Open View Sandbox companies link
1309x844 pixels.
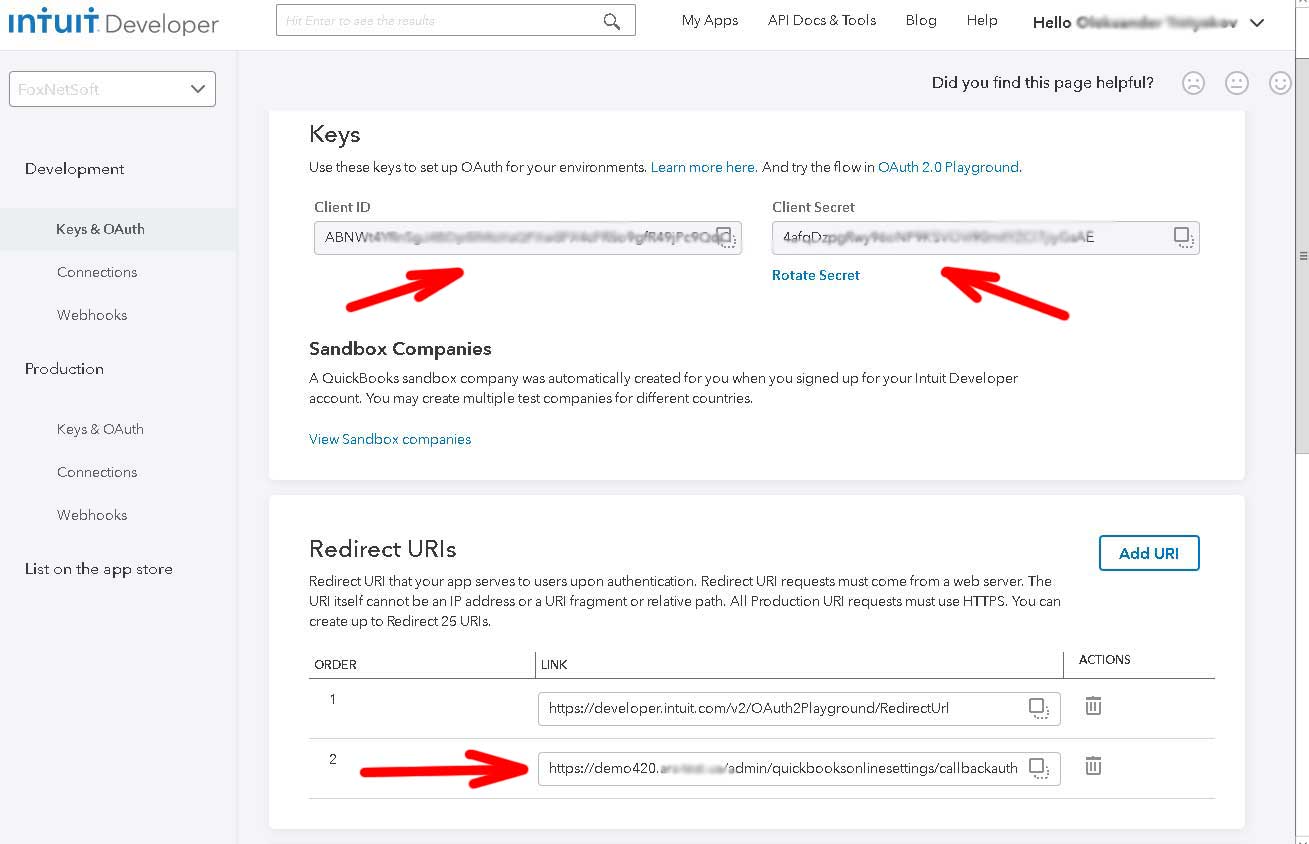[x=390, y=439]
